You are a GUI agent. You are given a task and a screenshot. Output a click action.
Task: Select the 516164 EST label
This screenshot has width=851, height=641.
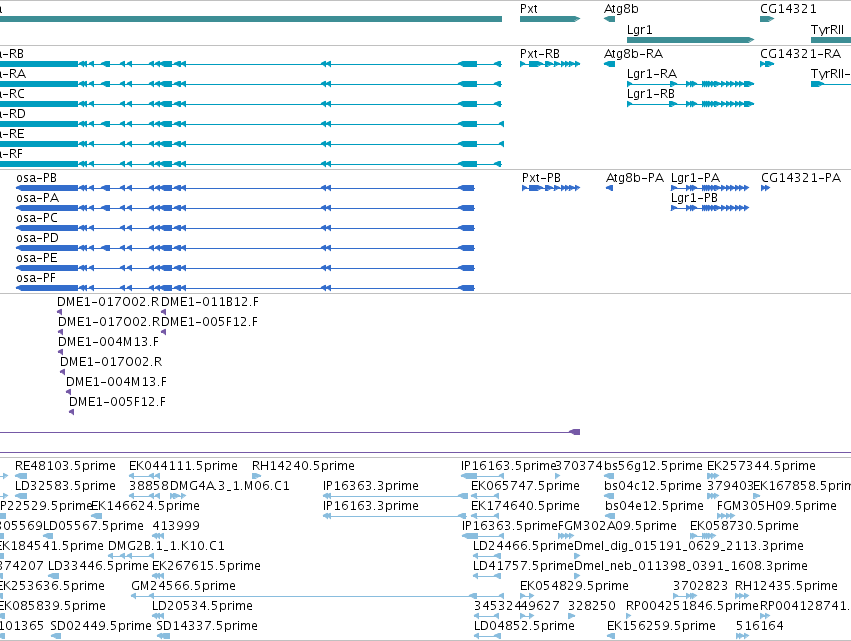760,626
